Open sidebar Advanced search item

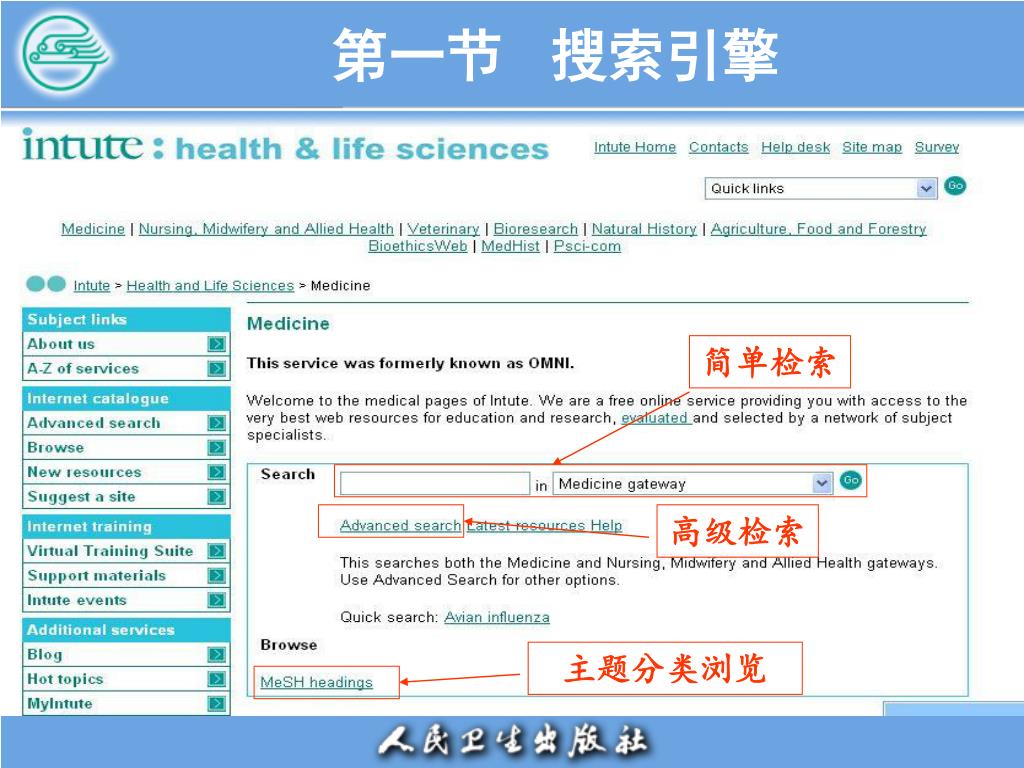(x=126, y=423)
